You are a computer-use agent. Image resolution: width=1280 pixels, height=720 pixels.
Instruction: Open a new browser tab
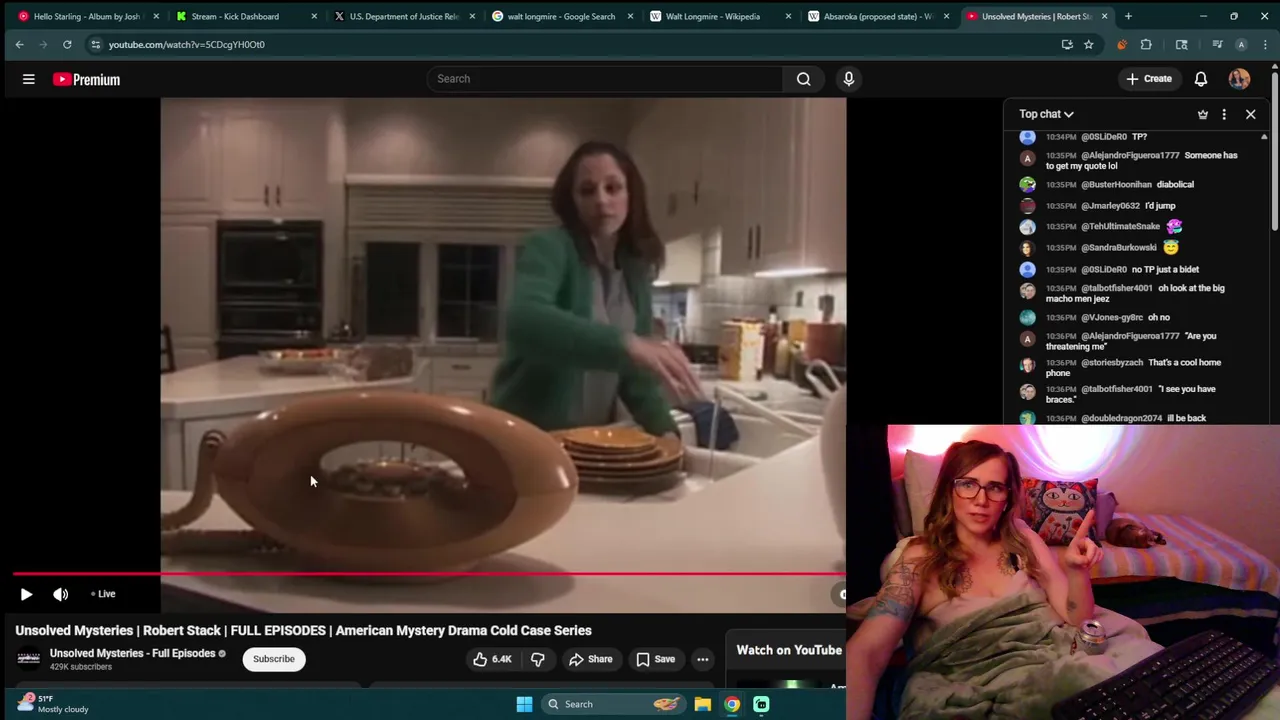(x=1128, y=16)
